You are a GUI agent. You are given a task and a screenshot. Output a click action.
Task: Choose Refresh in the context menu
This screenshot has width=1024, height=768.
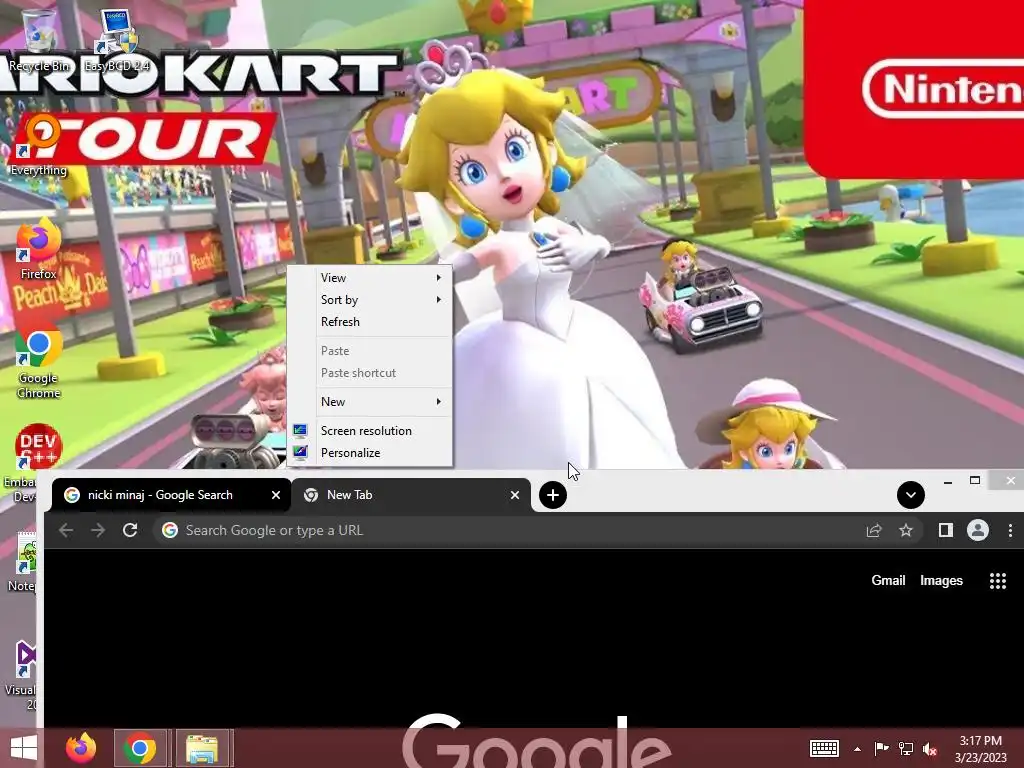370,322
